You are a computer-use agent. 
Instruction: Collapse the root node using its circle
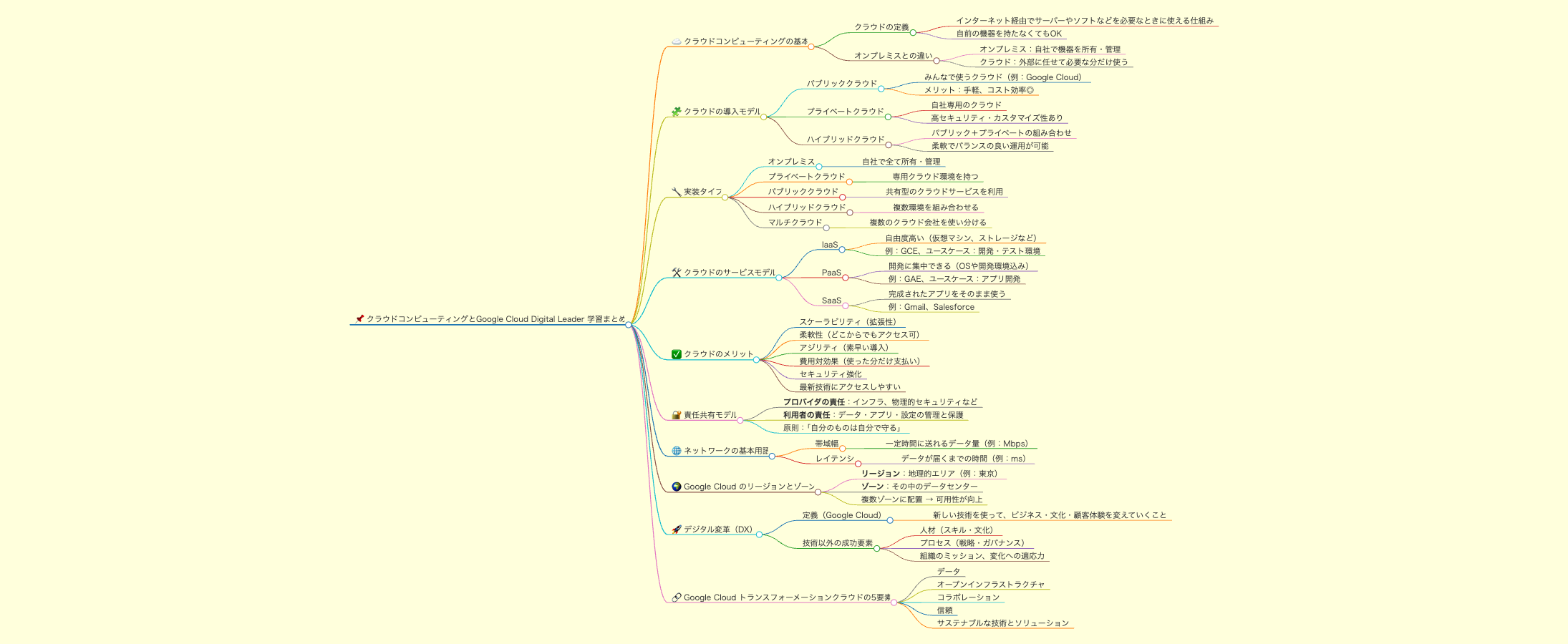click(629, 325)
